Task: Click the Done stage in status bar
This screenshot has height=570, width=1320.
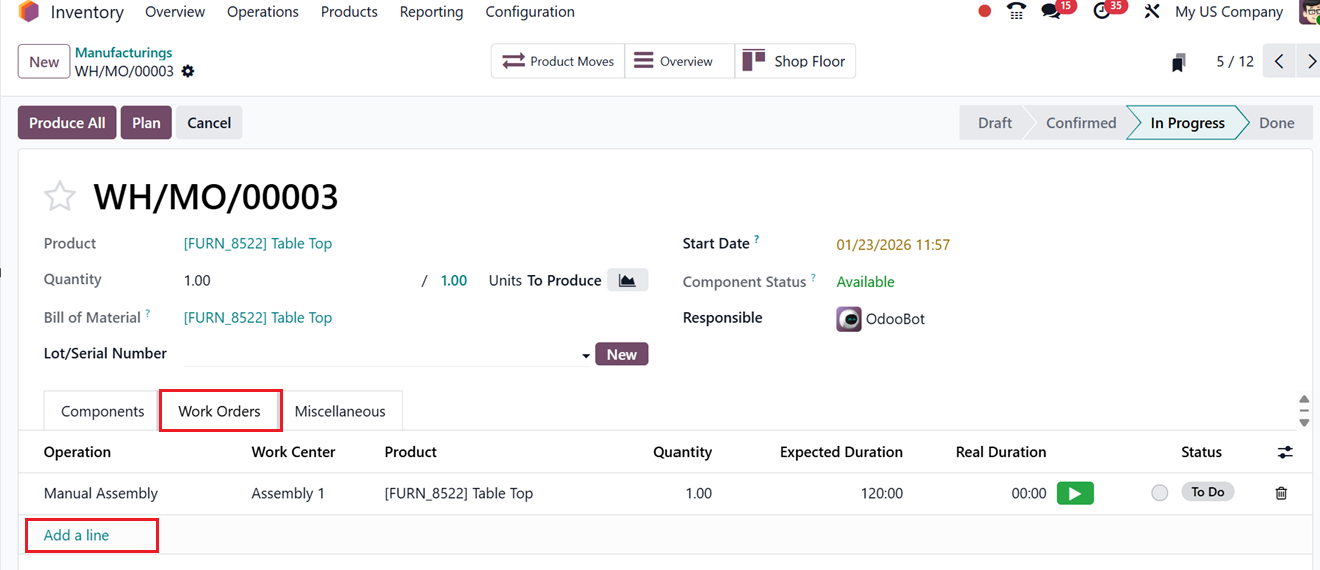Action: [x=1276, y=123]
